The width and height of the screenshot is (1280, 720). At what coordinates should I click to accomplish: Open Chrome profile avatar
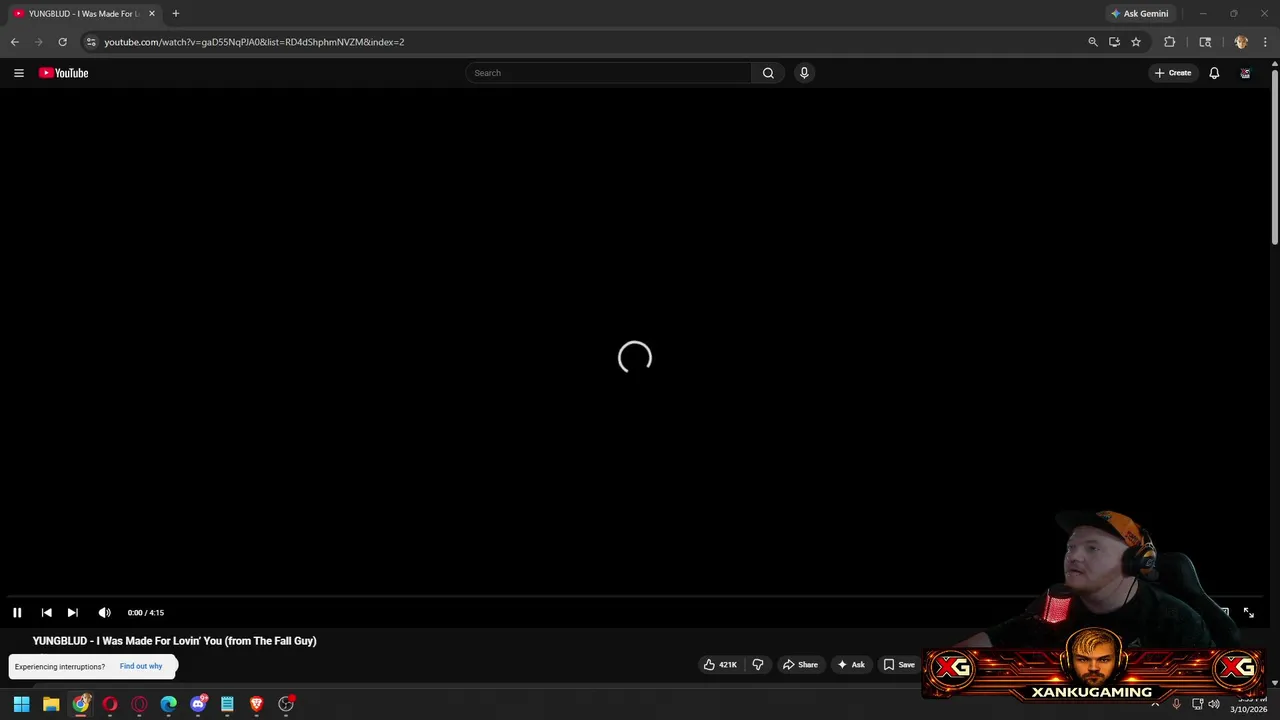(1241, 42)
